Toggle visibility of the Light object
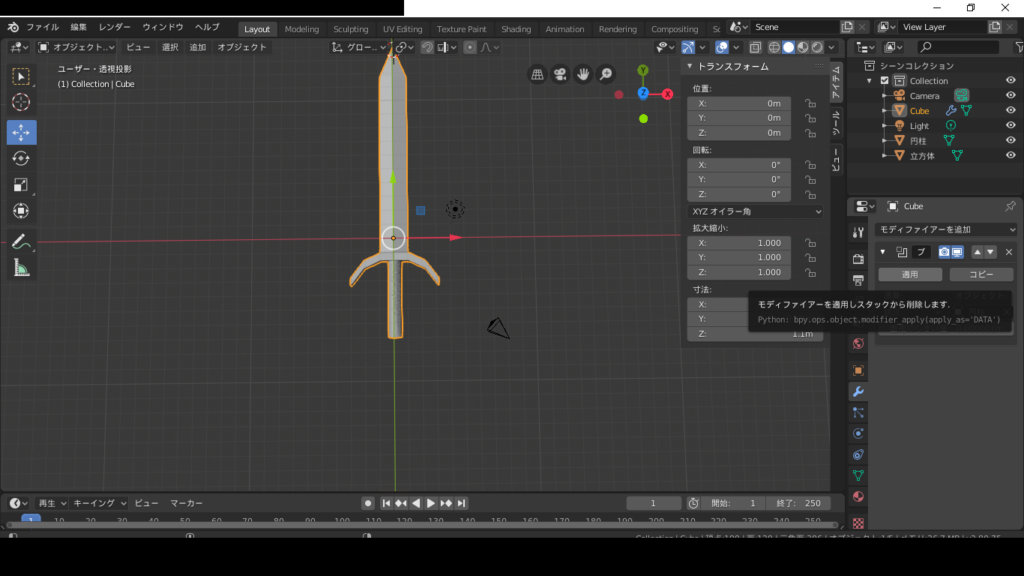The height and width of the screenshot is (576, 1024). point(1010,126)
